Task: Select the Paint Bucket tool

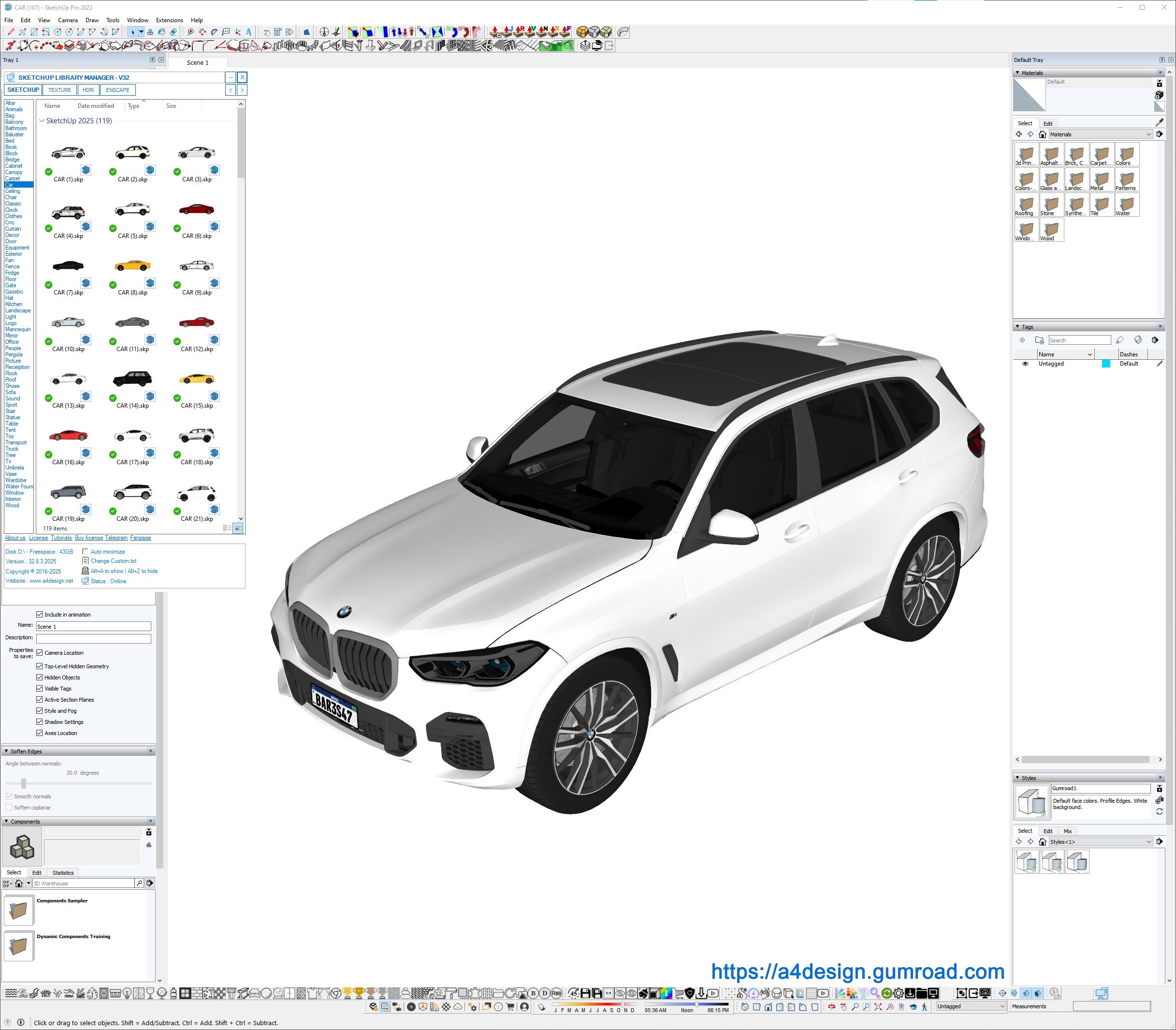Action: [161, 32]
